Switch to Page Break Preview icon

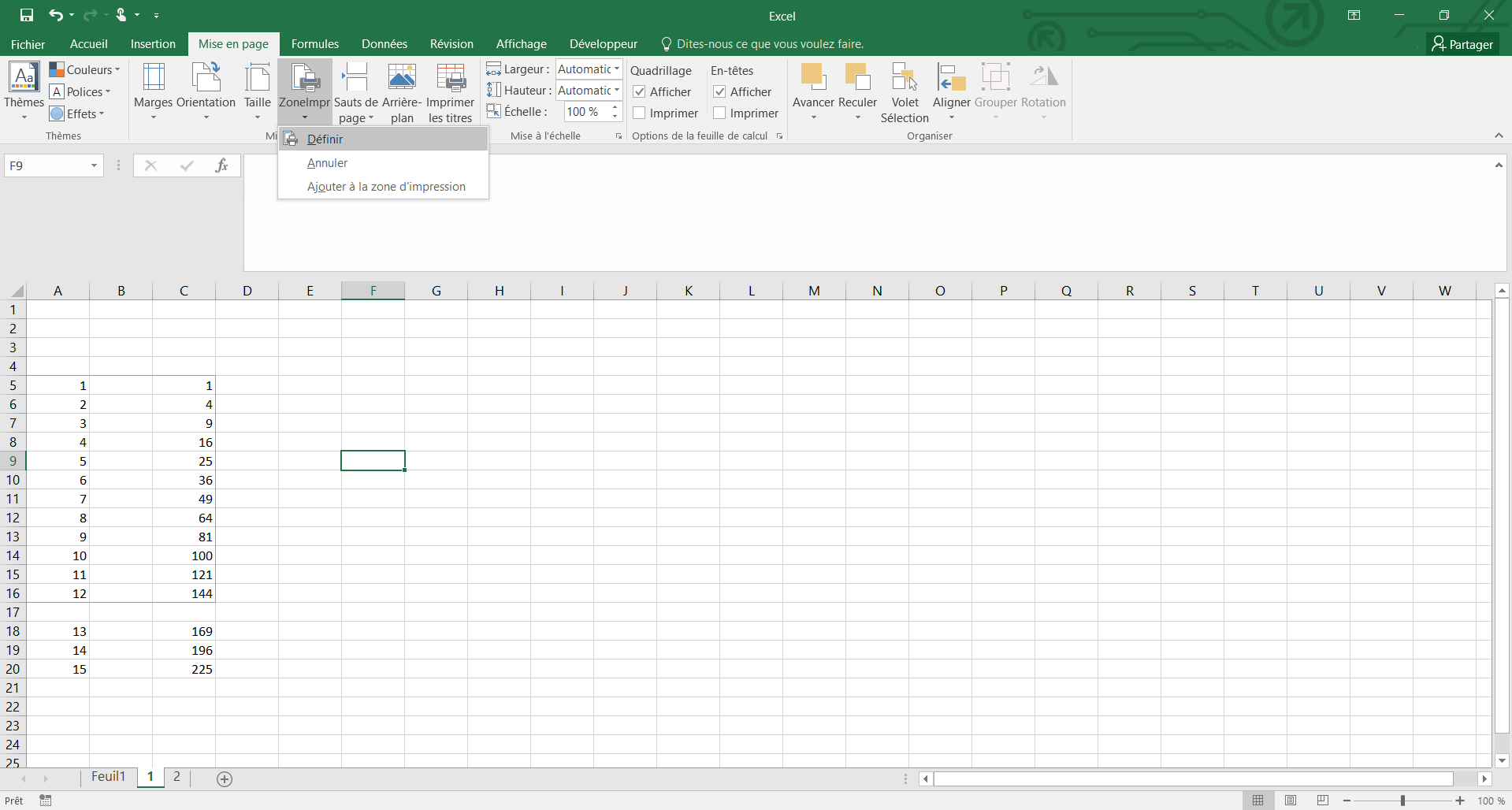pyautogui.click(x=1322, y=801)
